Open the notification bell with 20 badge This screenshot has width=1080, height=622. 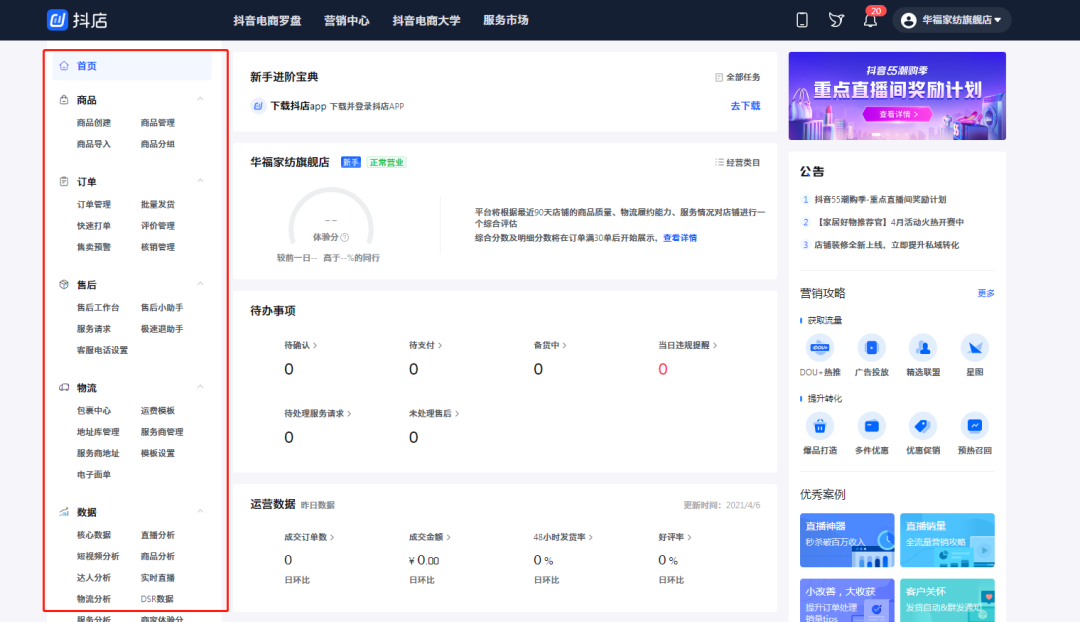click(870, 21)
